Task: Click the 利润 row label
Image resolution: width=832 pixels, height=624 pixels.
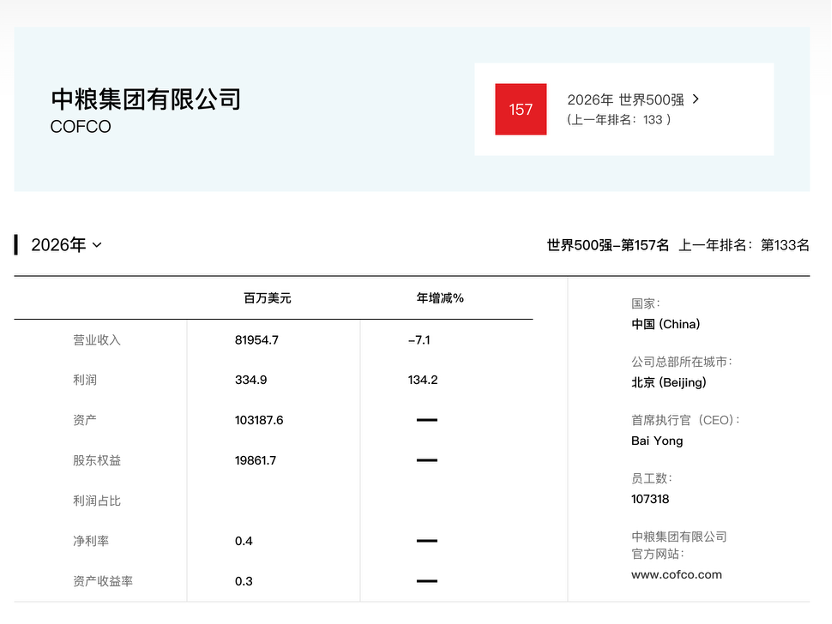Action: [x=85, y=380]
